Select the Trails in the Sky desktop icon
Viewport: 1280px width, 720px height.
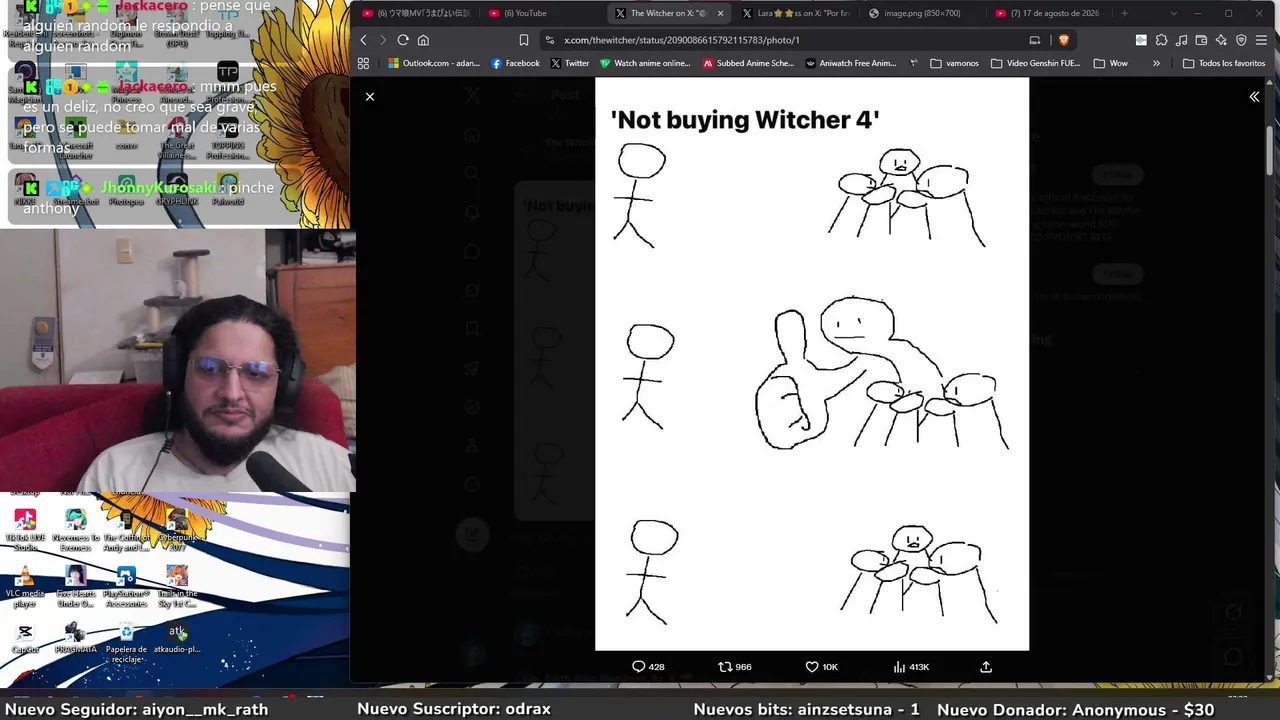tap(177, 587)
